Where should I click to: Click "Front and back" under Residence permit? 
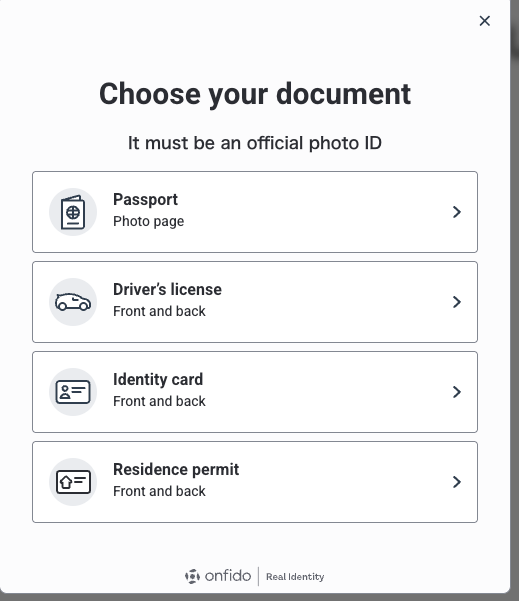click(x=159, y=491)
